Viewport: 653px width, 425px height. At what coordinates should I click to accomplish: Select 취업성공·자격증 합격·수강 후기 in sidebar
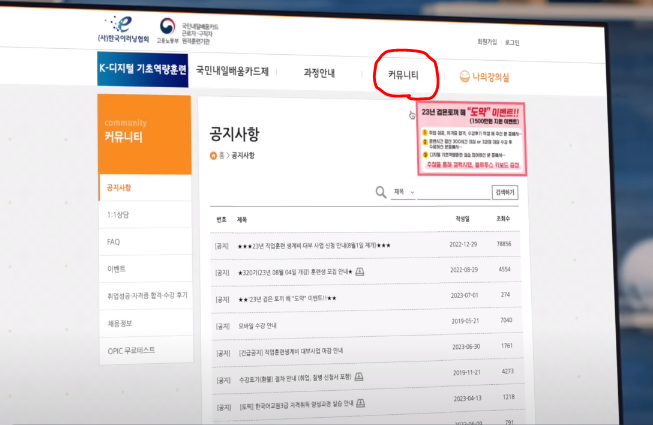(x=146, y=296)
